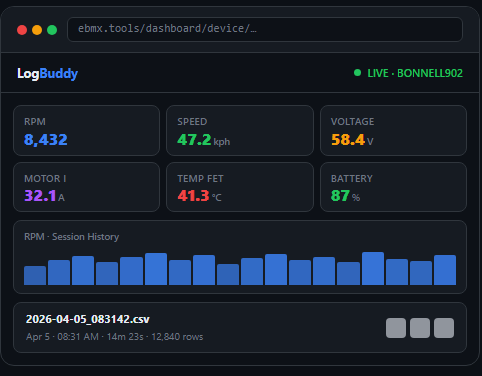Minimize the window with the yellow dot
Image resolution: width=482 pixels, height=376 pixels.
click(37, 30)
